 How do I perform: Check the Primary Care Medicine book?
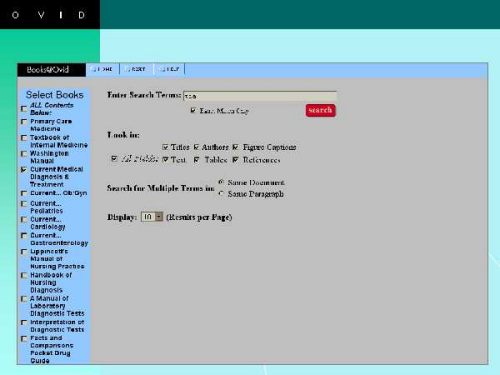click(24, 122)
